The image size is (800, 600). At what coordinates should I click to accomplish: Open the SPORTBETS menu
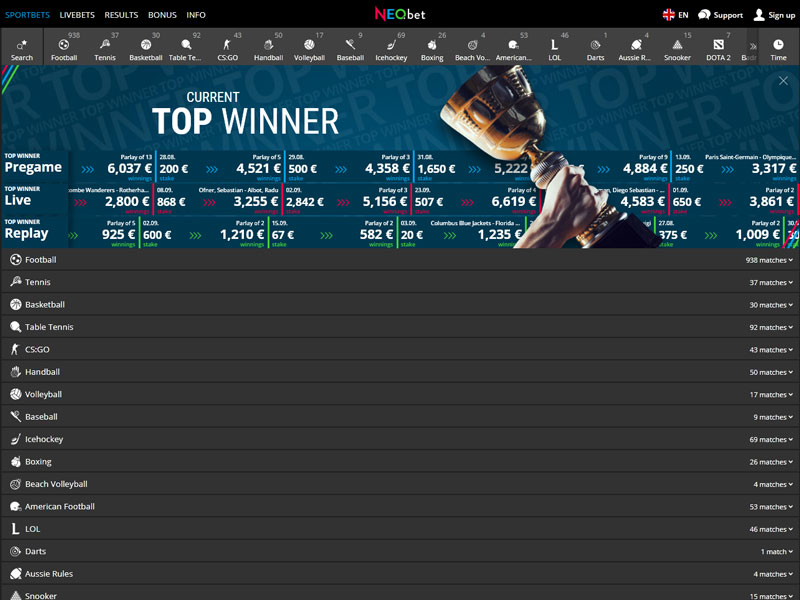click(28, 15)
